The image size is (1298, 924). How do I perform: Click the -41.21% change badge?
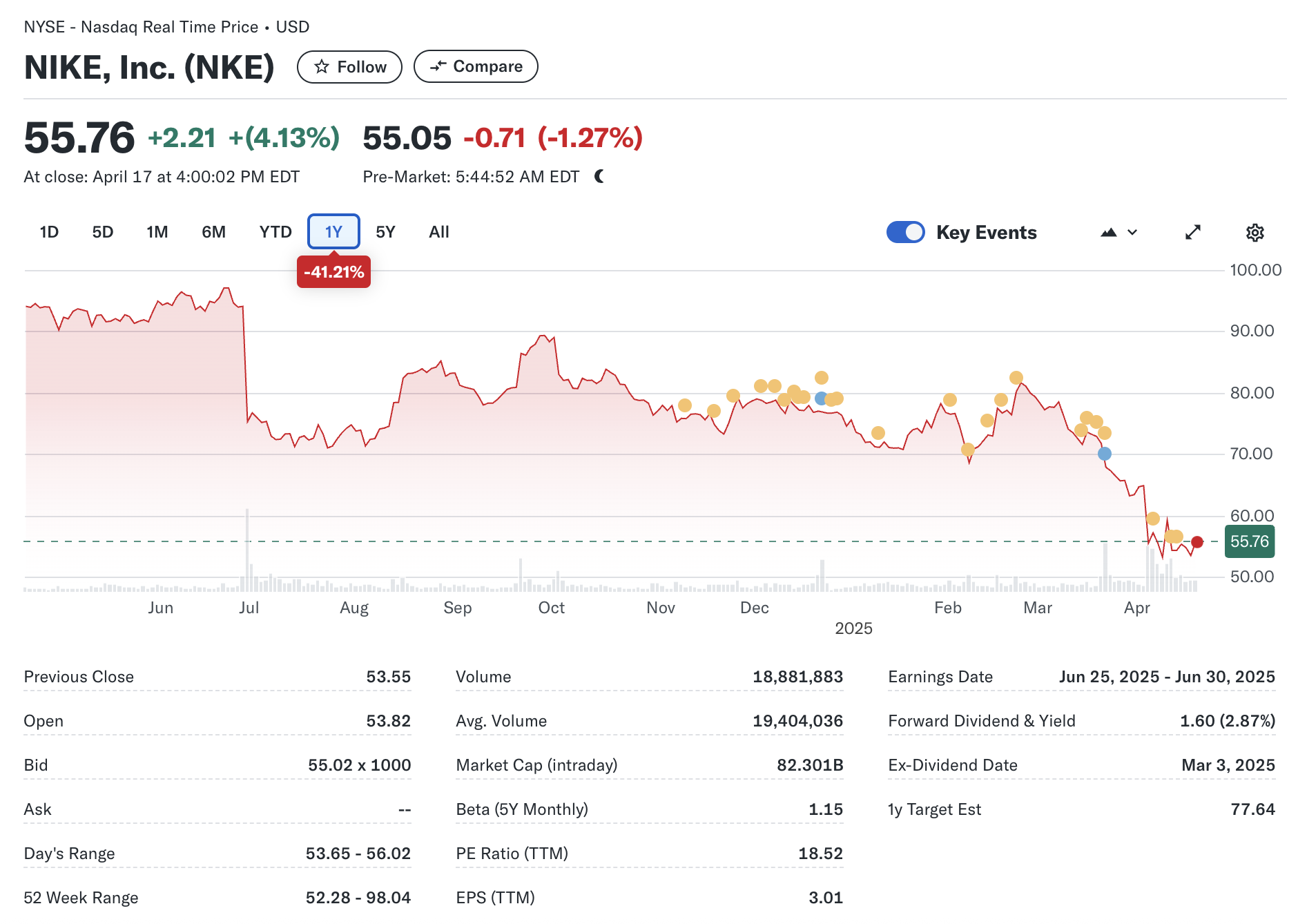coord(334,272)
